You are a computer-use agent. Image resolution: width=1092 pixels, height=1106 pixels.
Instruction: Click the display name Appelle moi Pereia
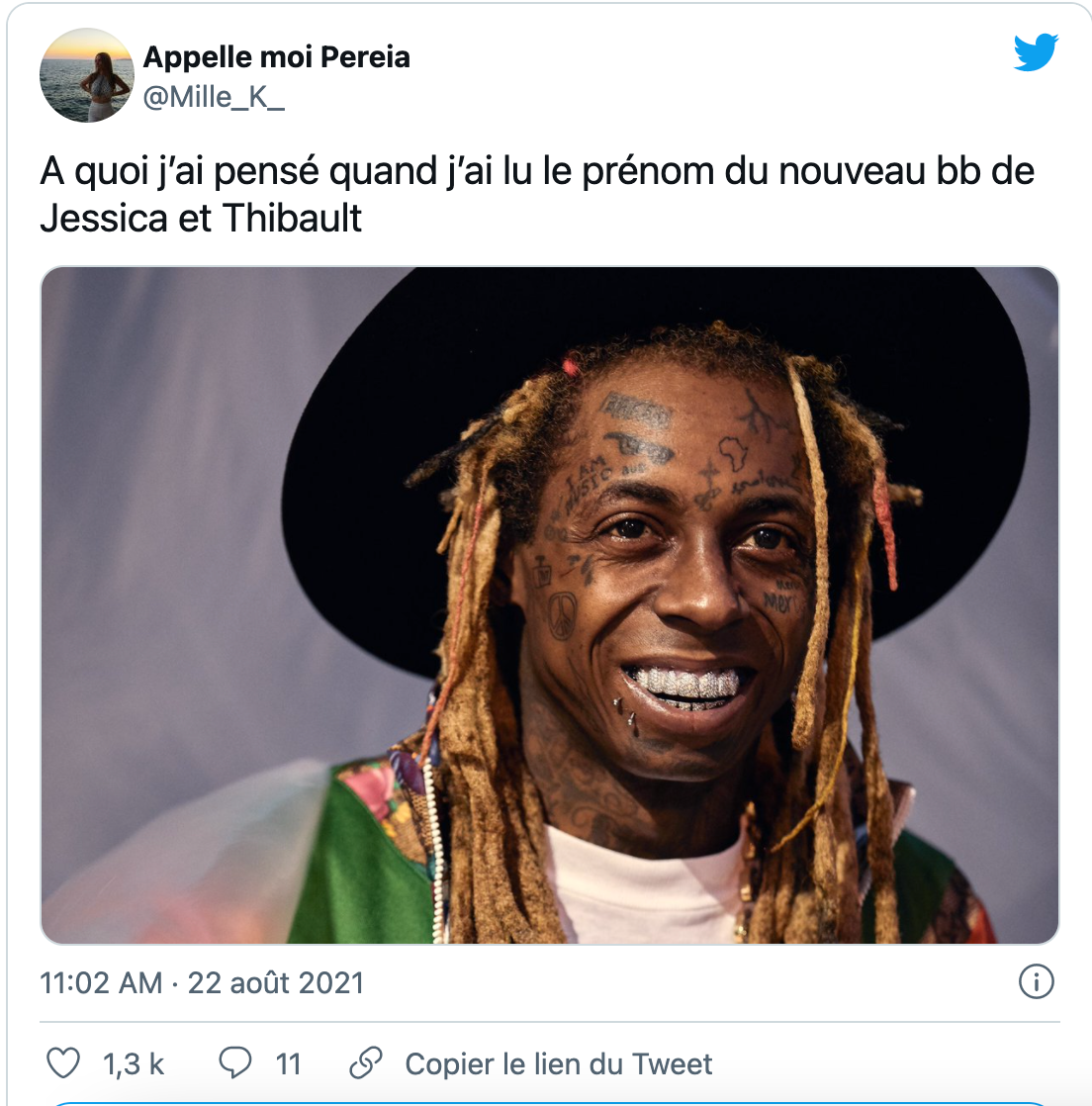[277, 57]
